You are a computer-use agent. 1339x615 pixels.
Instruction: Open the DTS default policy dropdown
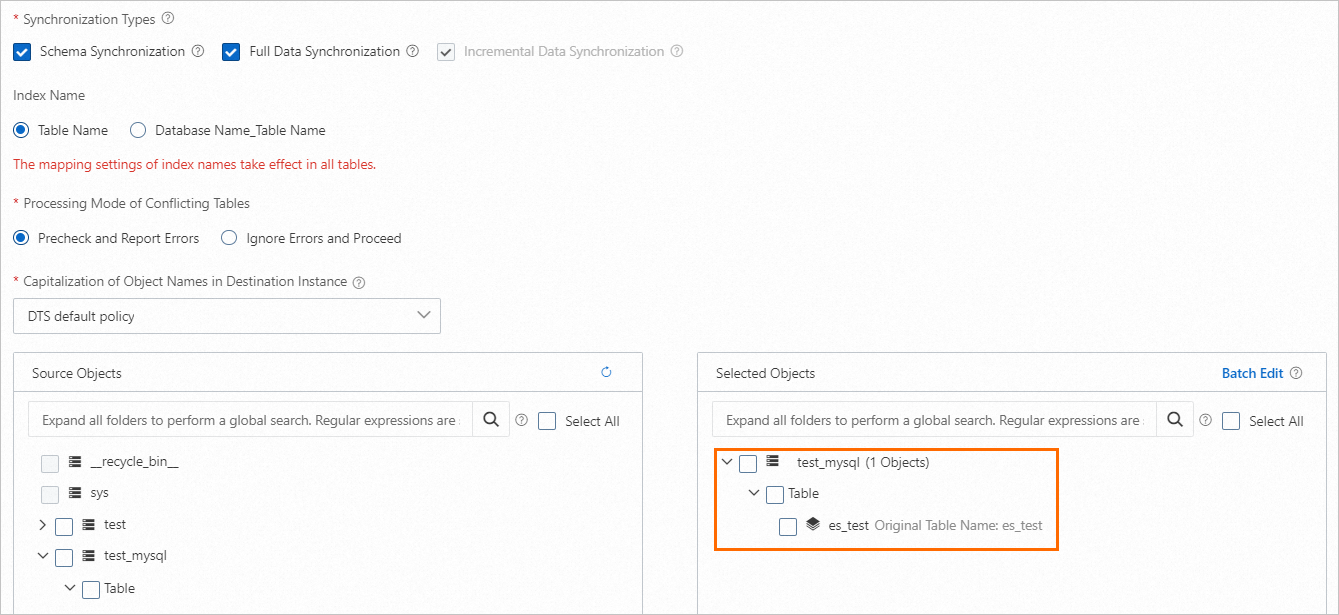coord(227,316)
